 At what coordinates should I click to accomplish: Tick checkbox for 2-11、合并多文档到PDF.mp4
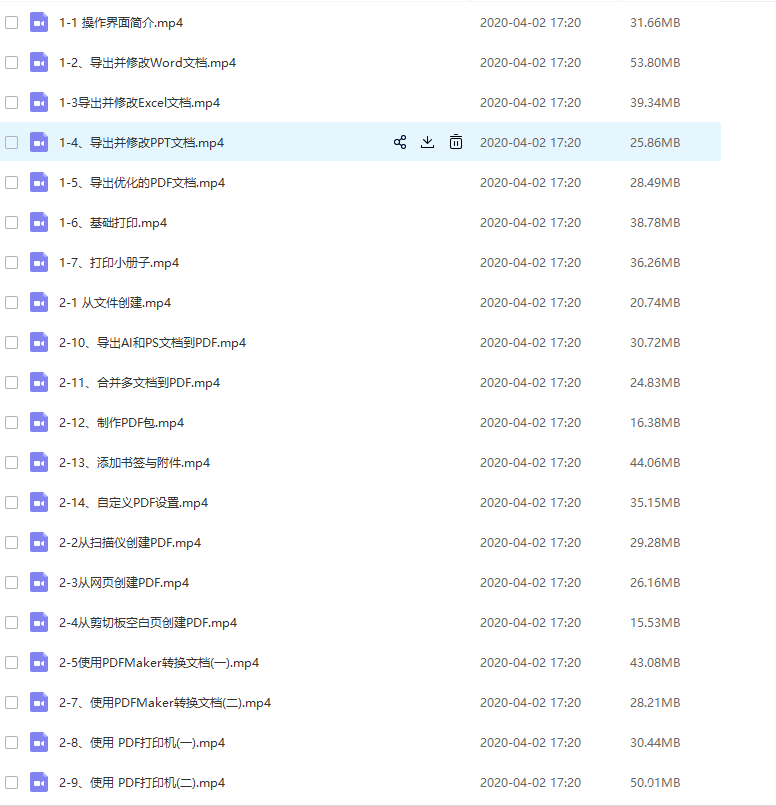[12, 382]
